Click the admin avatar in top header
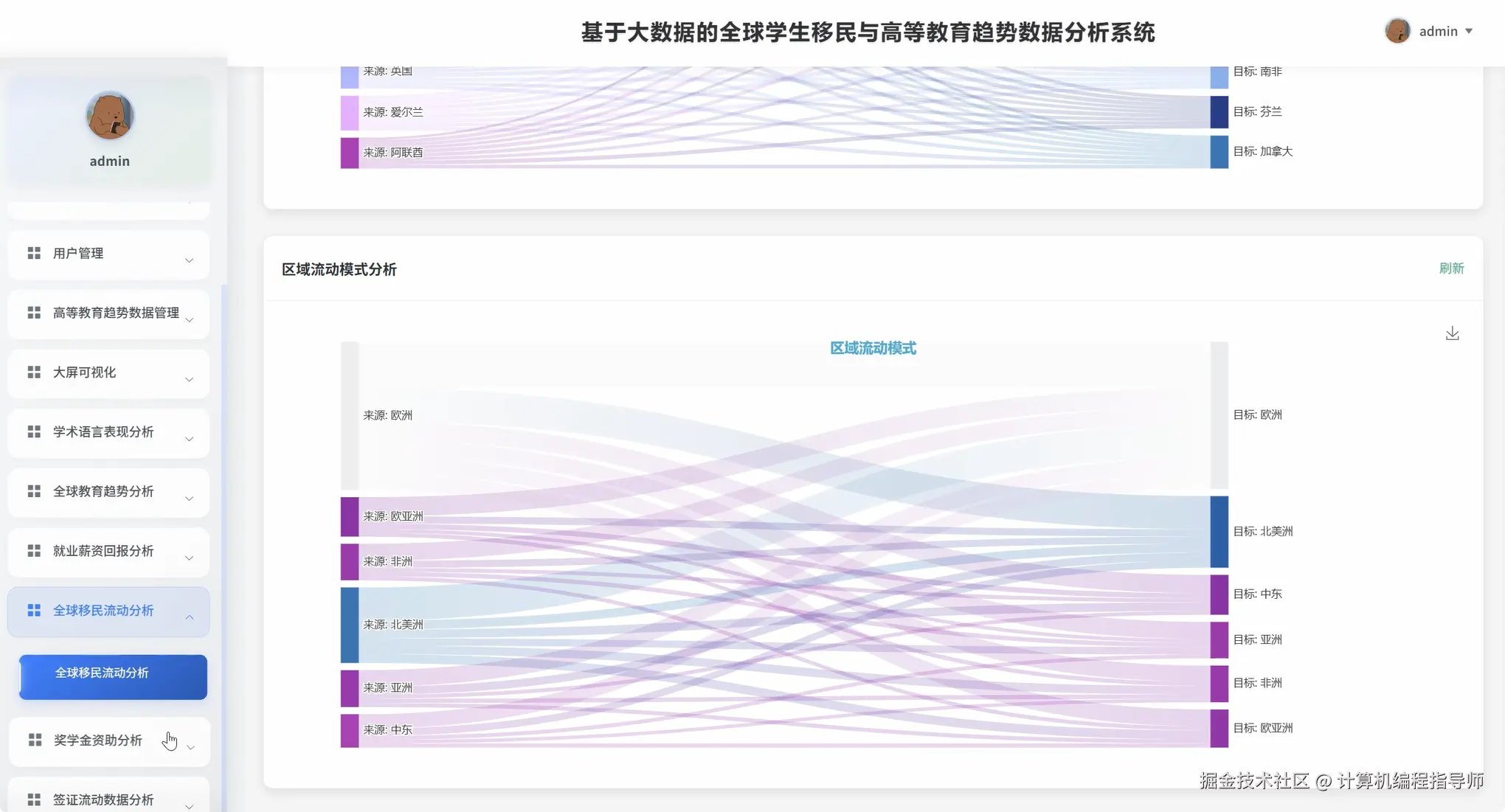Screen dimensions: 1505x812 click(1397, 31)
